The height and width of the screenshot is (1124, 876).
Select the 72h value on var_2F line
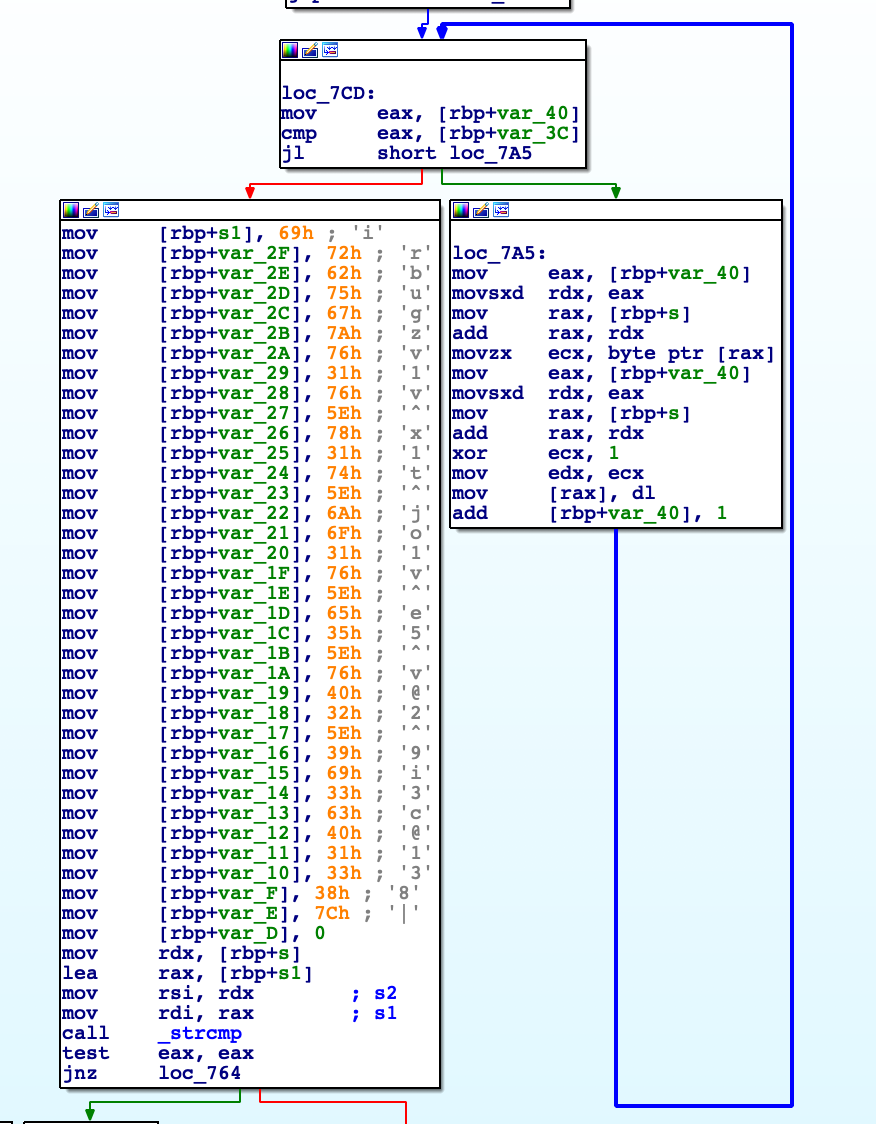tap(344, 253)
